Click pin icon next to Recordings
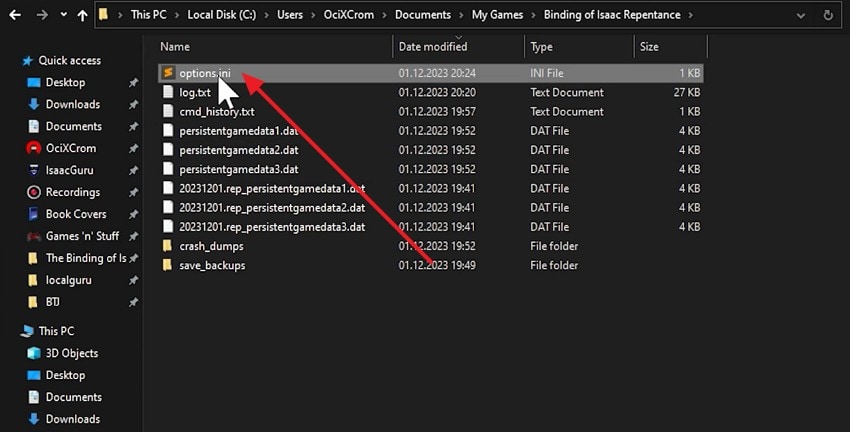The height and width of the screenshot is (432, 850). [133, 192]
